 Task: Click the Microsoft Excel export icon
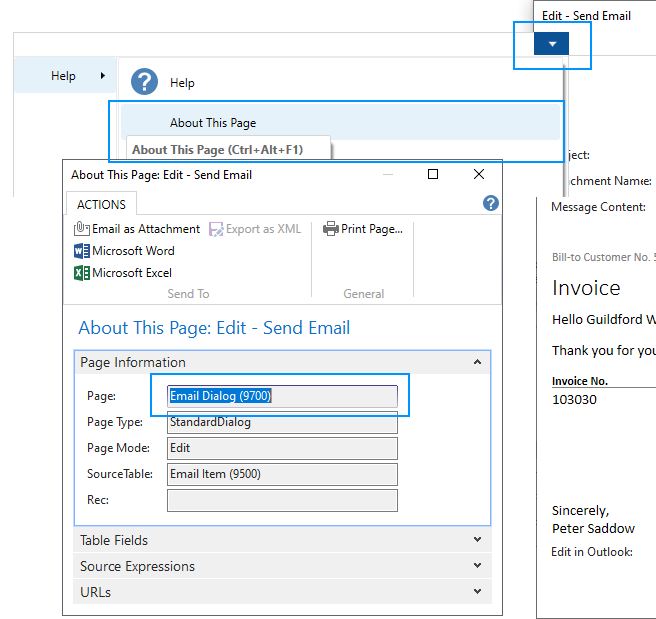(x=82, y=273)
